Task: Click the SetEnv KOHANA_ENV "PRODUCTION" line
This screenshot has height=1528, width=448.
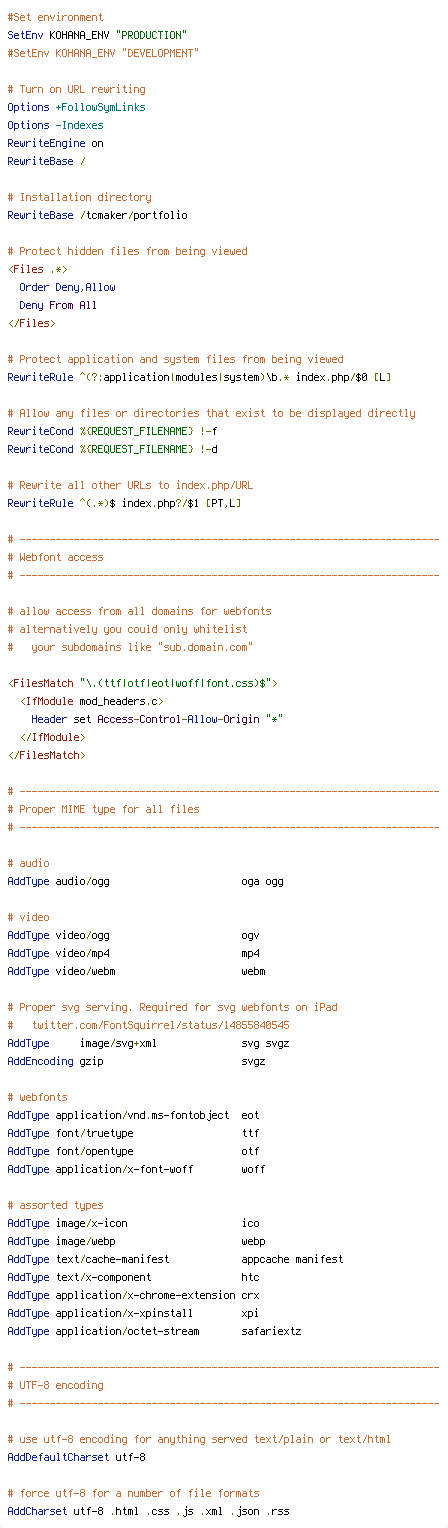Action: point(97,35)
